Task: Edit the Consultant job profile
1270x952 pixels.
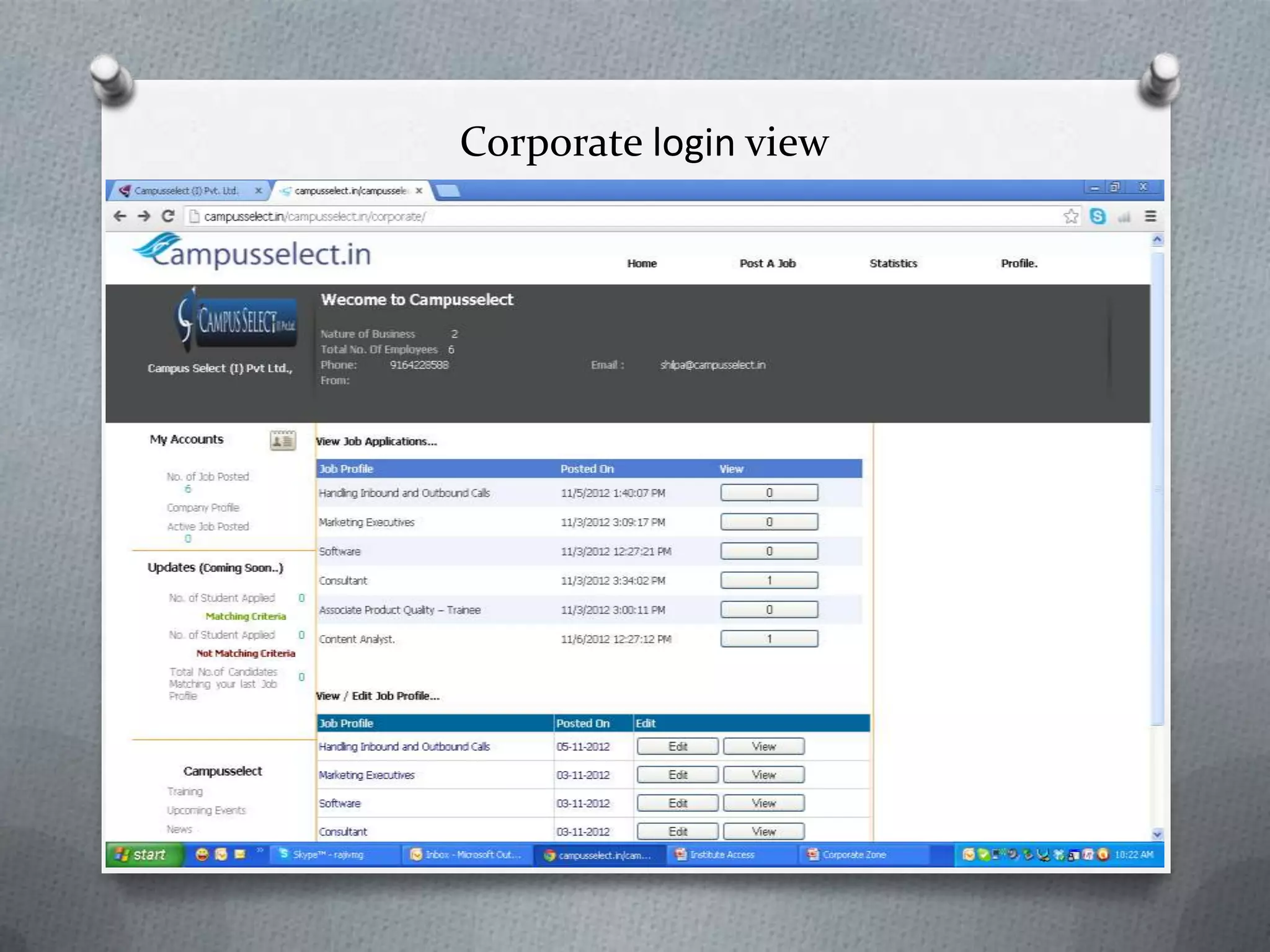Action: point(678,831)
